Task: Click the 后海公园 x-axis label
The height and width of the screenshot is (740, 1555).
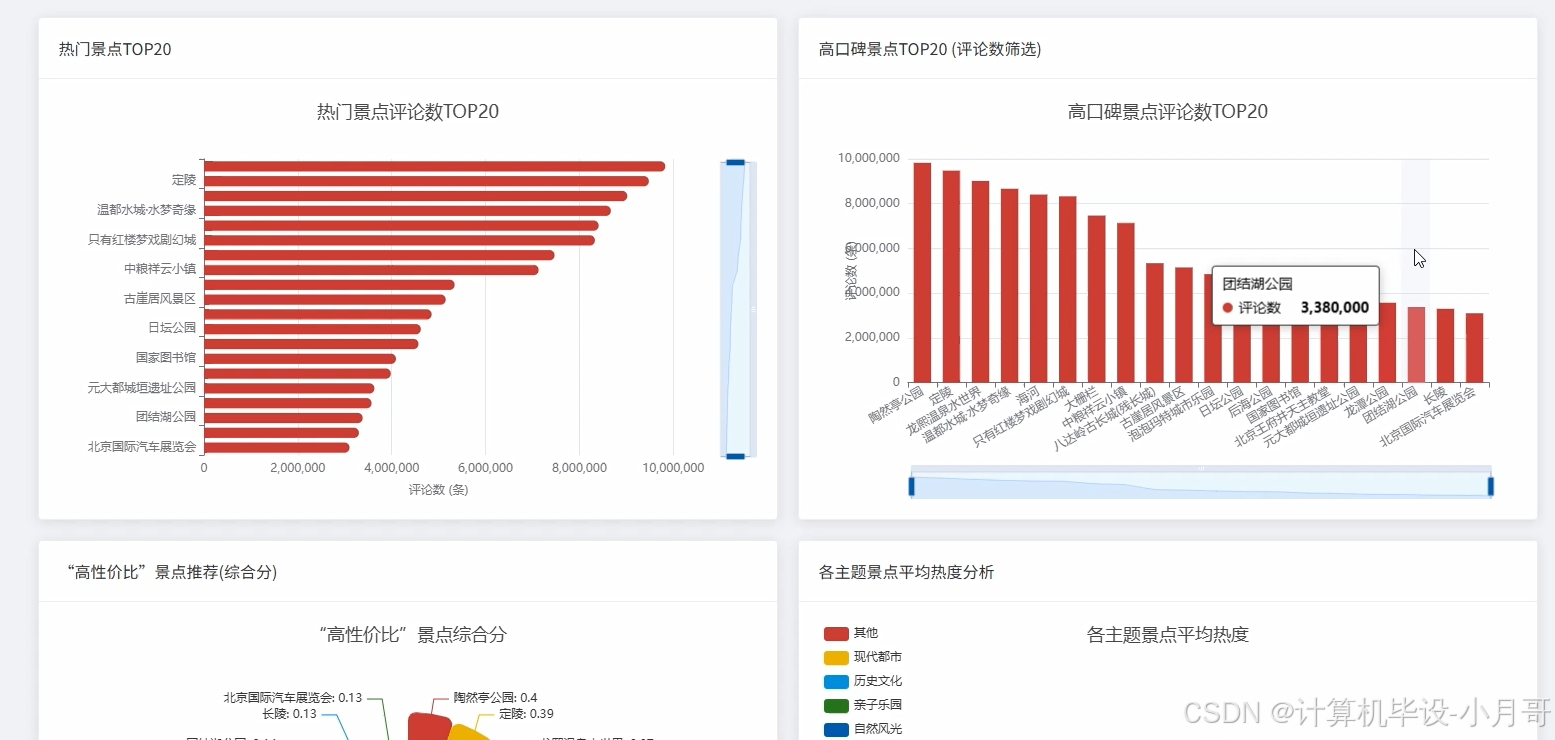Action: coord(1250,403)
